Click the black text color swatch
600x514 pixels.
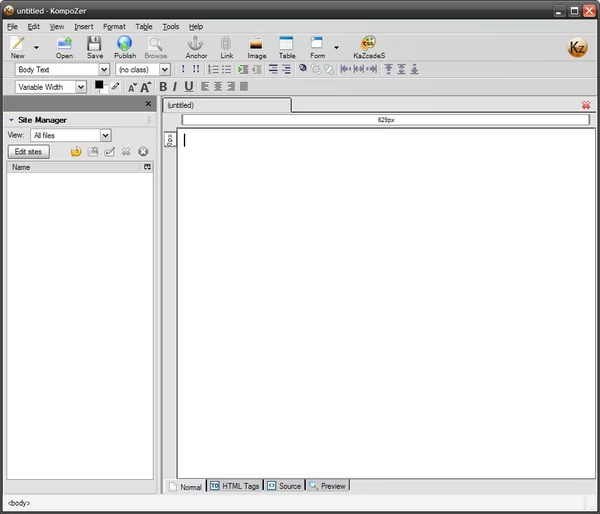[99, 85]
